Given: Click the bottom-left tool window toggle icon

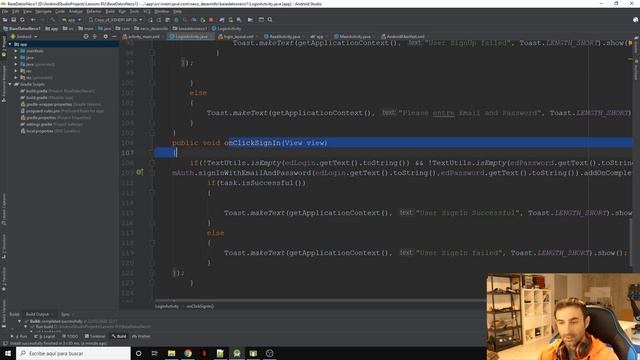Looking at the screenshot, I should tap(5, 343).
